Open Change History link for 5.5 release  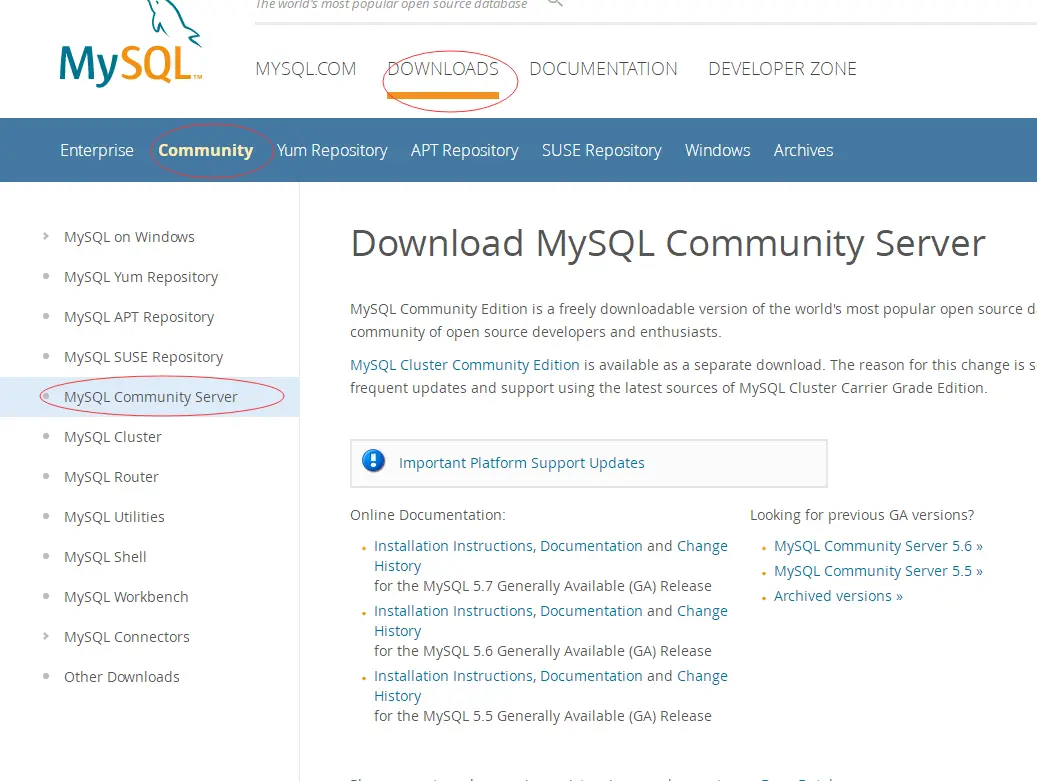pos(702,676)
